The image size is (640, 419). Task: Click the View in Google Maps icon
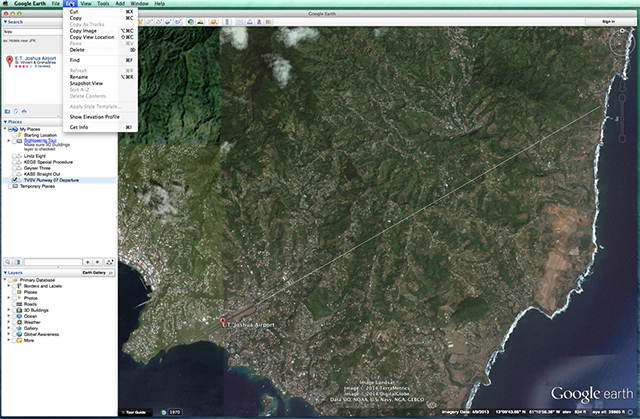tap(259, 22)
